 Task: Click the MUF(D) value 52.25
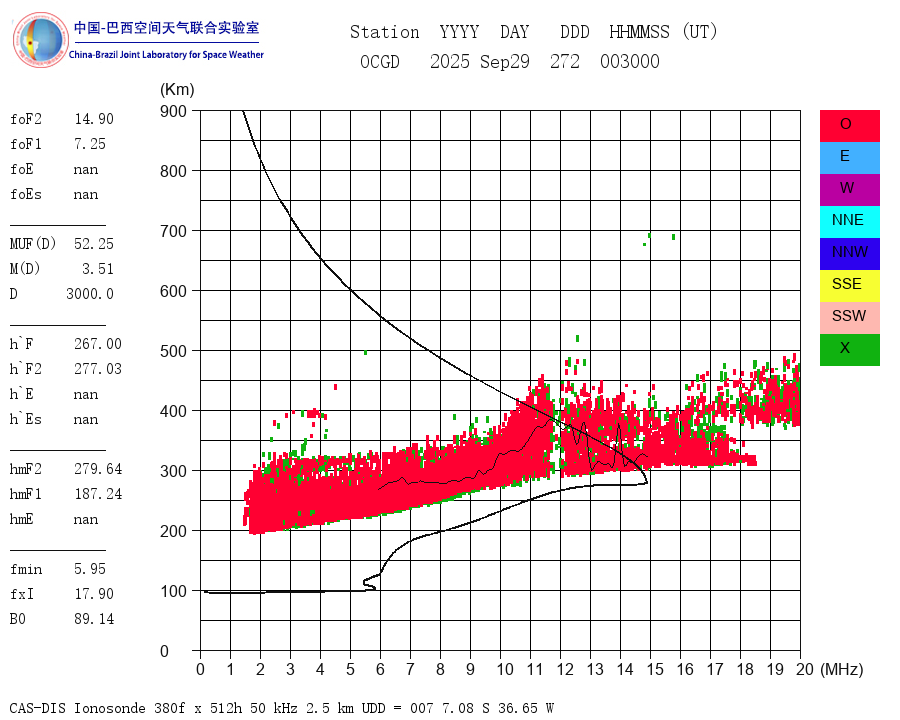[x=94, y=244]
